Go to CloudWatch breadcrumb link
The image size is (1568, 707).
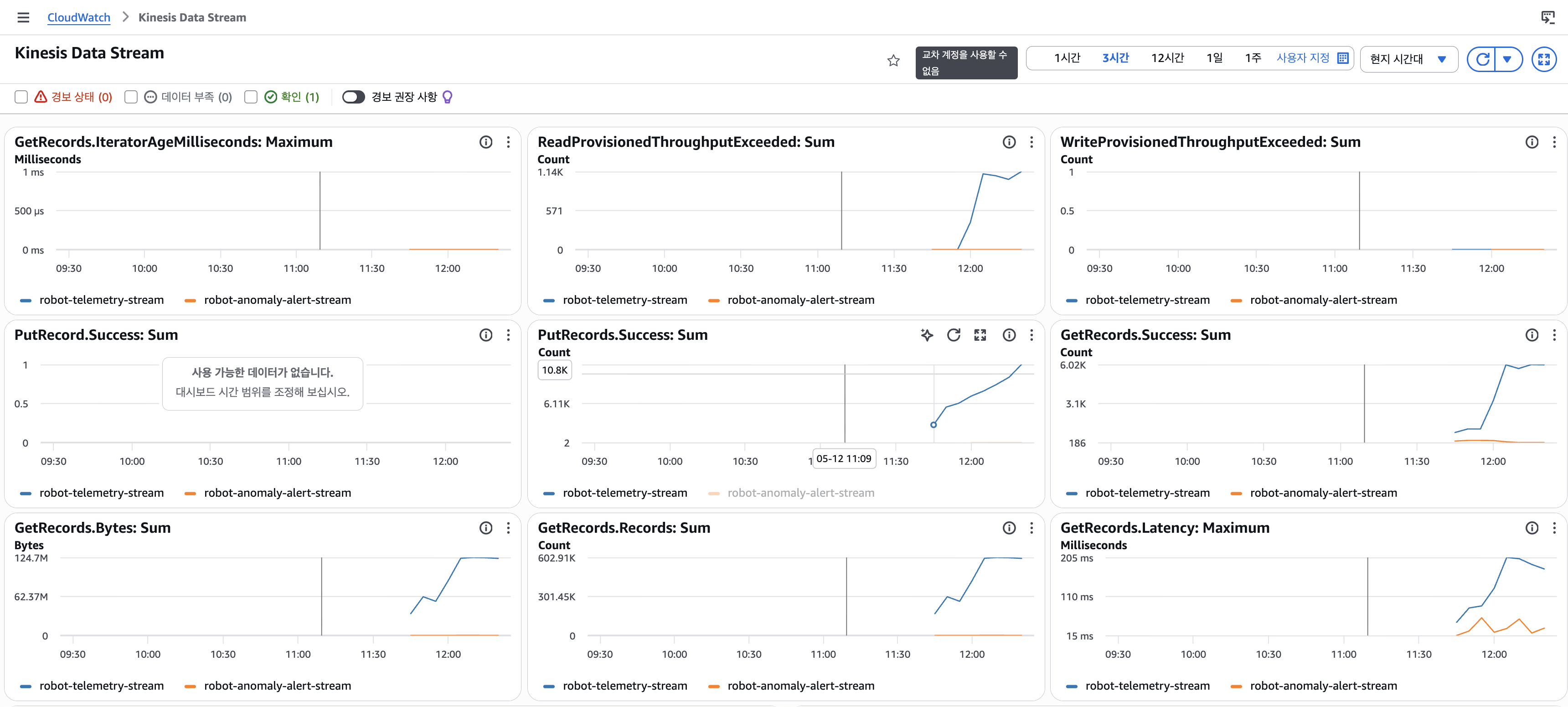pos(78,18)
